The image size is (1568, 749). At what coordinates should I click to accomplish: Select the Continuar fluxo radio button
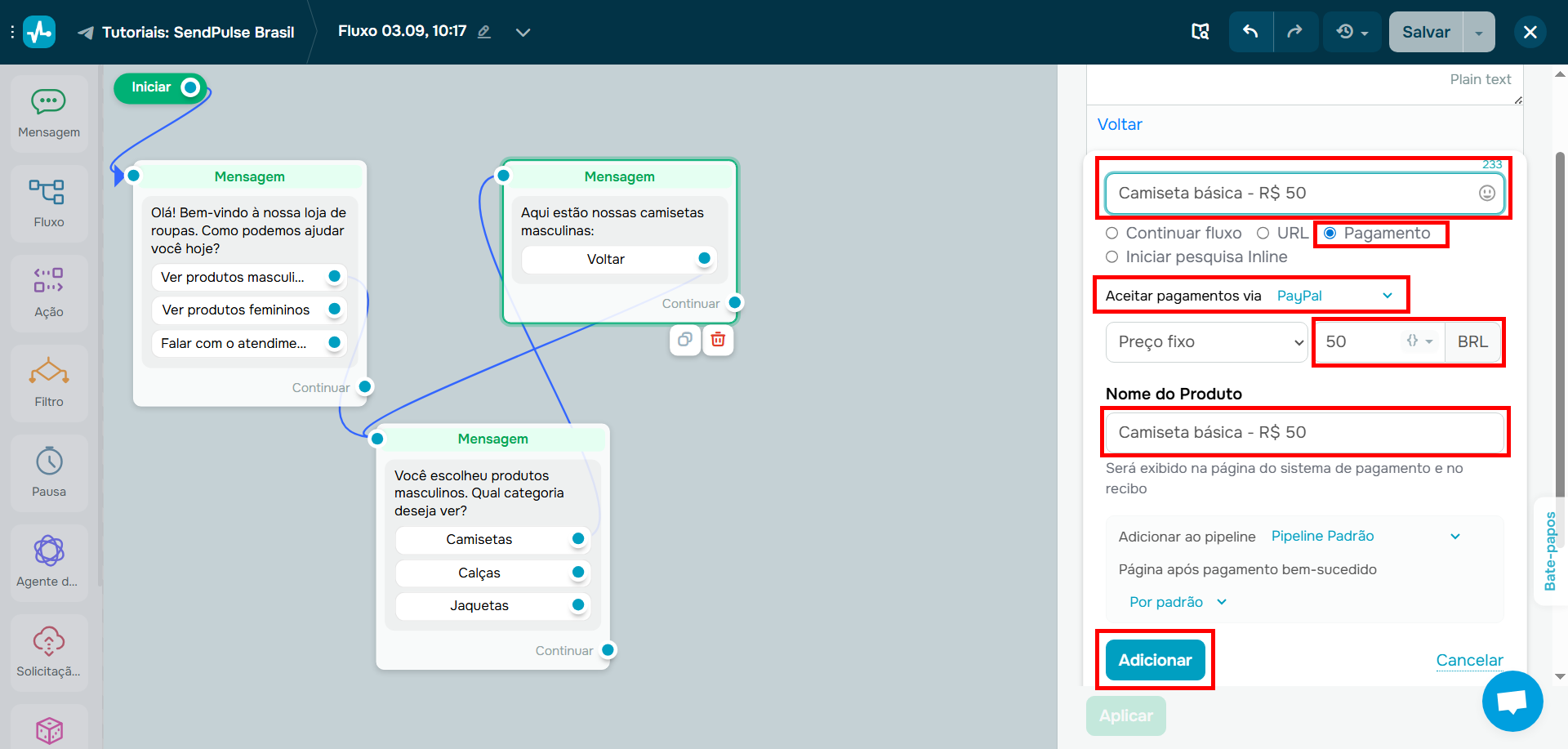(x=1111, y=233)
